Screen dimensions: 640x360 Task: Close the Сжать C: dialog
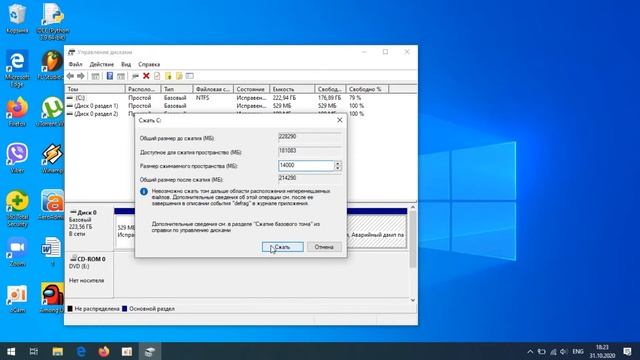(340, 120)
